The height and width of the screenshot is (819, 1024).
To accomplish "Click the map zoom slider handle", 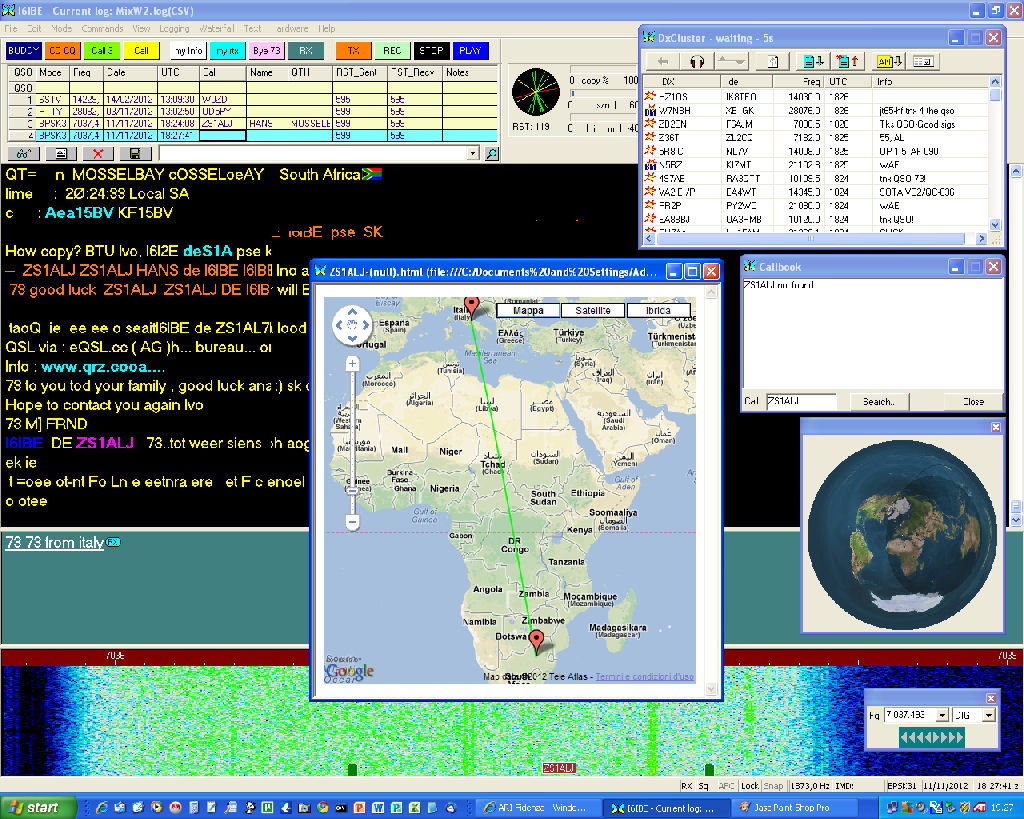I will coord(352,490).
